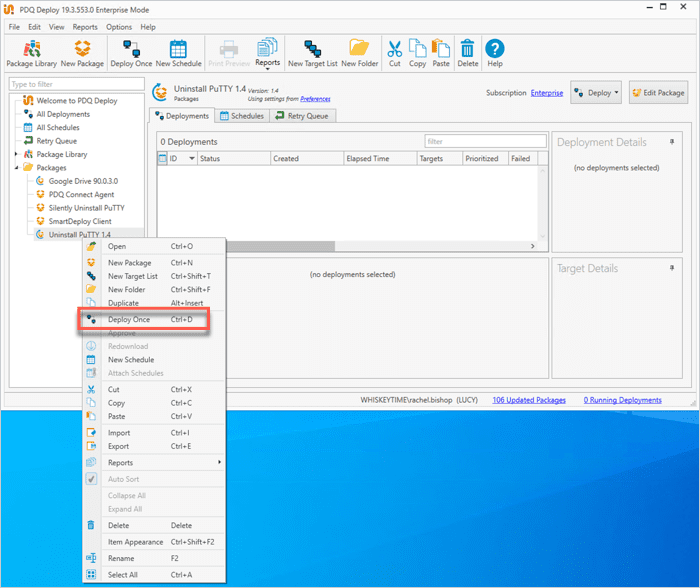Open the Enterprise subscription link

pyautogui.click(x=546, y=93)
